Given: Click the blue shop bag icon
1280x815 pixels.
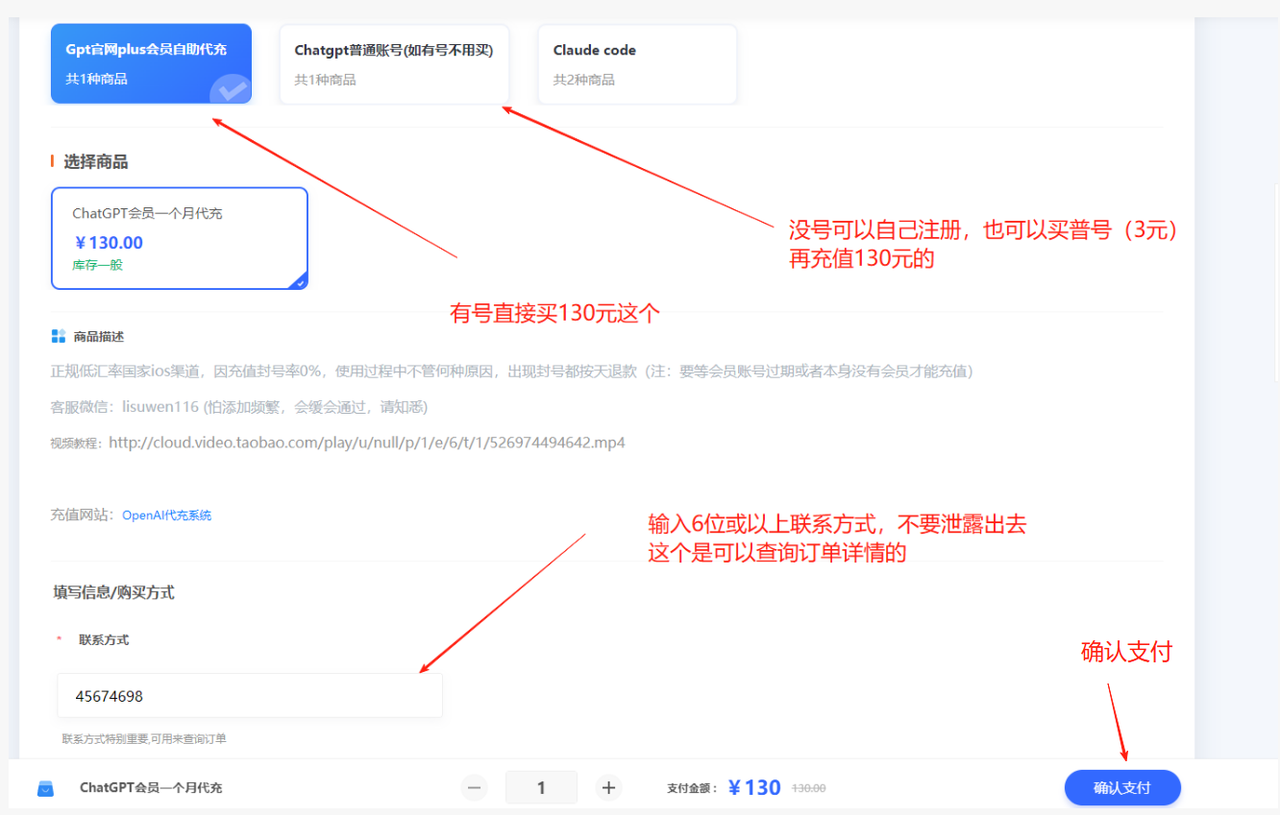Looking at the screenshot, I should [x=45, y=788].
